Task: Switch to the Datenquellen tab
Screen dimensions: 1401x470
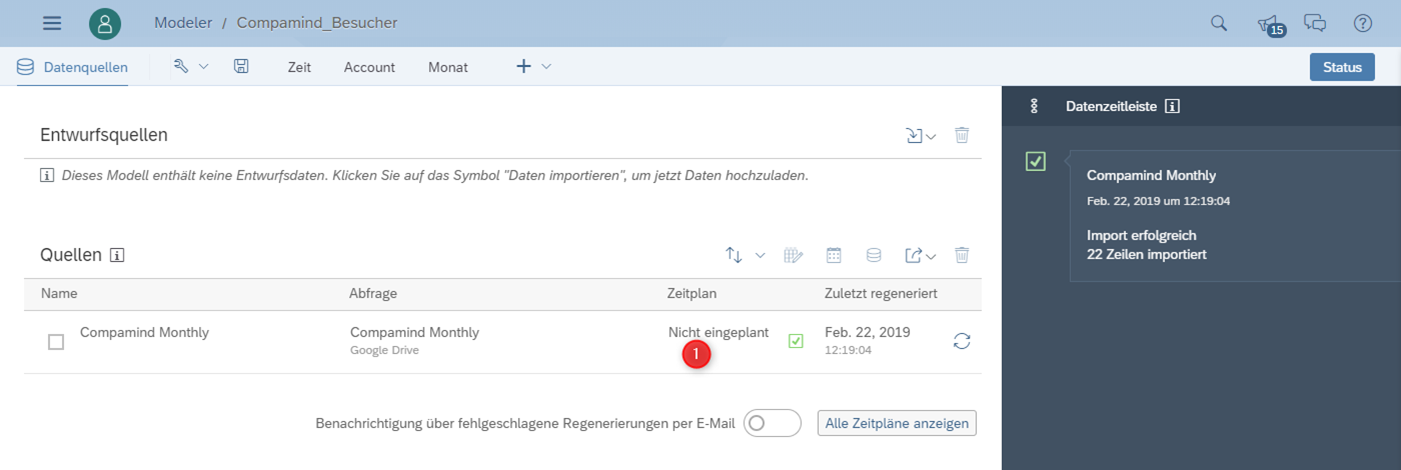Action: (x=73, y=67)
